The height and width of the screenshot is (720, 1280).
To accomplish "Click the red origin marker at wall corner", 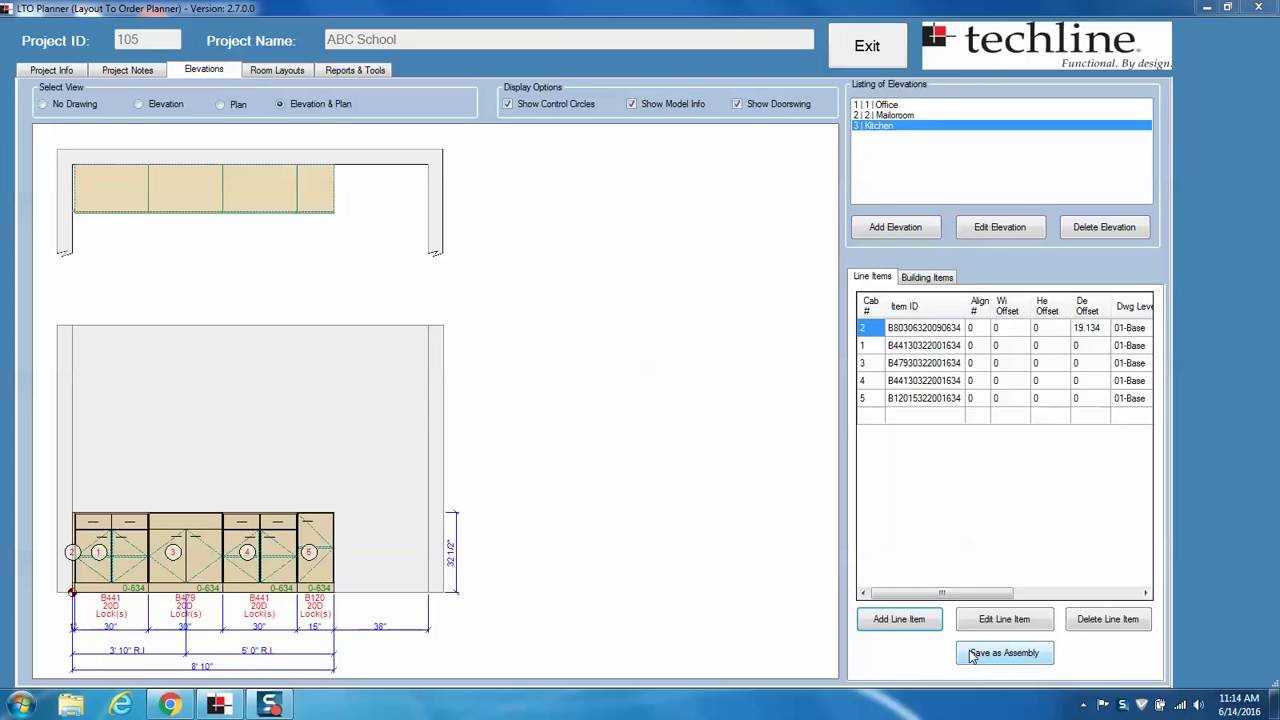I will coord(71,592).
